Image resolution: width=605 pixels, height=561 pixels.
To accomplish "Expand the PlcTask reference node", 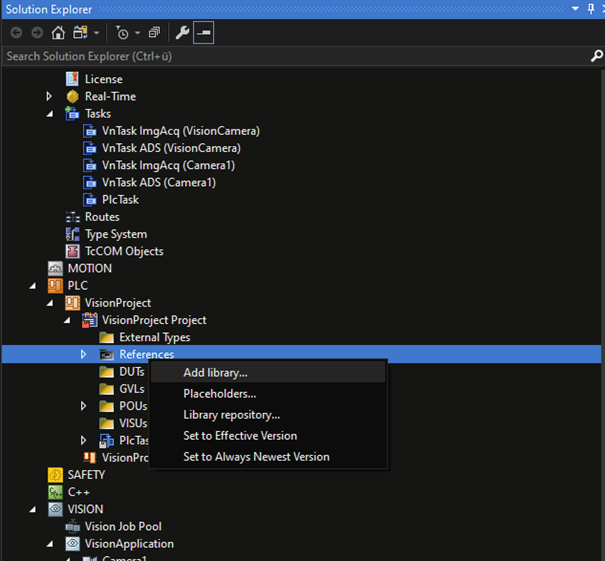I will [x=83, y=440].
